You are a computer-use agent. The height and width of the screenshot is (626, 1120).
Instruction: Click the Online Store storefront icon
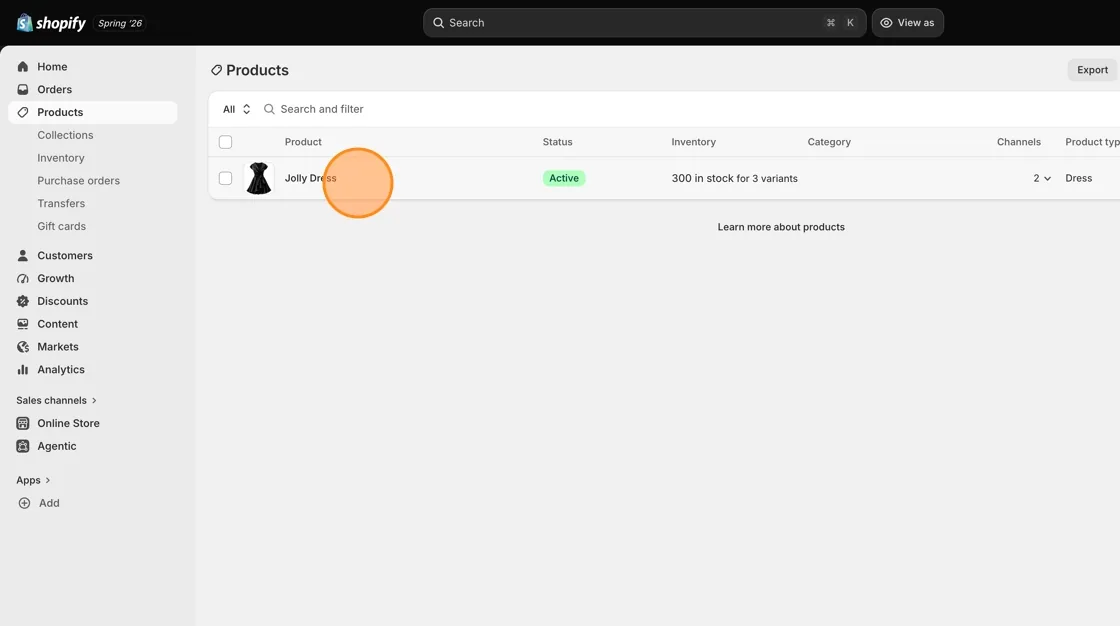[23, 423]
